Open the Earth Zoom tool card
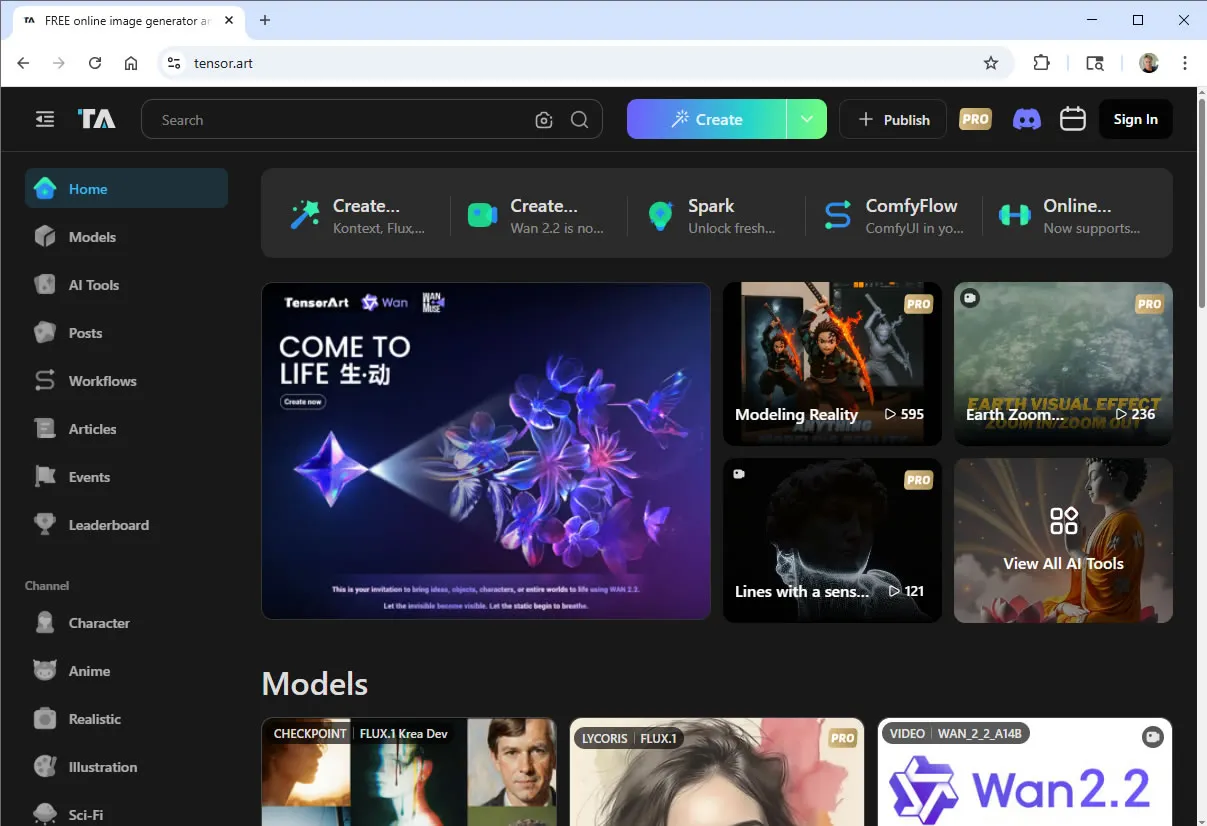Screen dimensions: 1207x826 click(1063, 364)
